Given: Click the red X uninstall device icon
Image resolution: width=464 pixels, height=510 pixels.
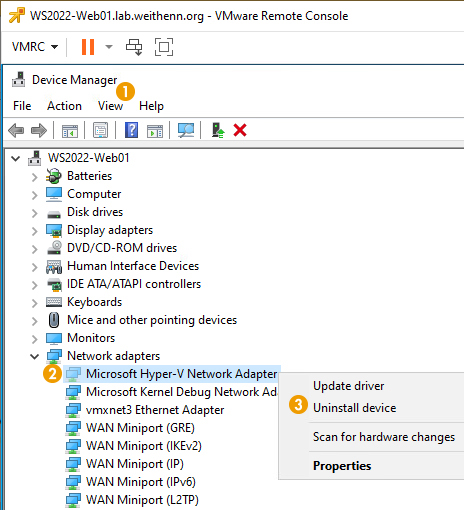Looking at the screenshot, I should pyautogui.click(x=240, y=130).
